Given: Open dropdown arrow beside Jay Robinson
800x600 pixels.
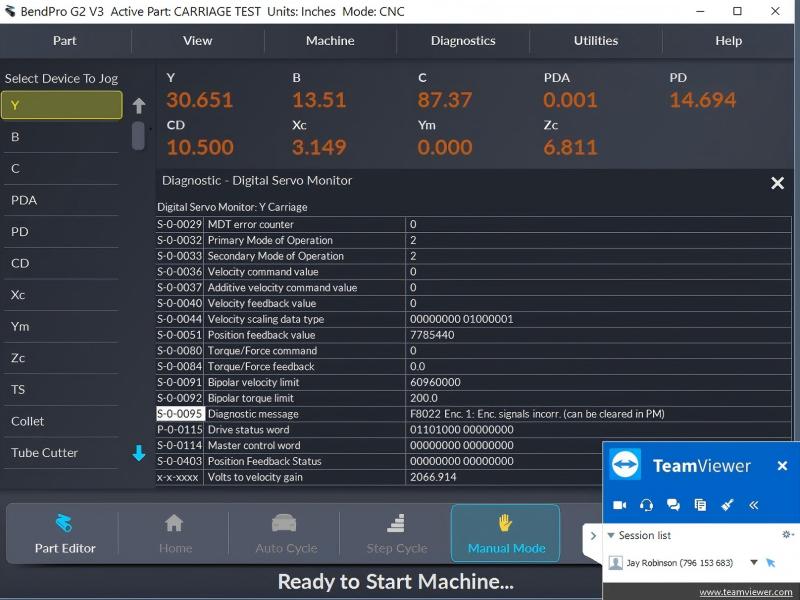Looking at the screenshot, I should tap(754, 563).
